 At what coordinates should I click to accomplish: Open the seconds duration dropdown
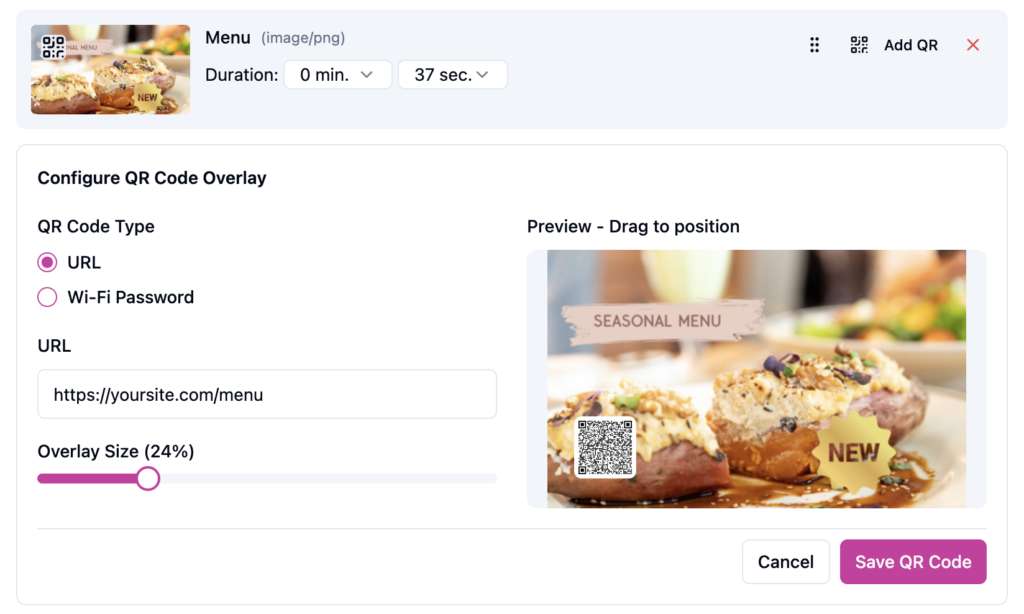point(452,75)
